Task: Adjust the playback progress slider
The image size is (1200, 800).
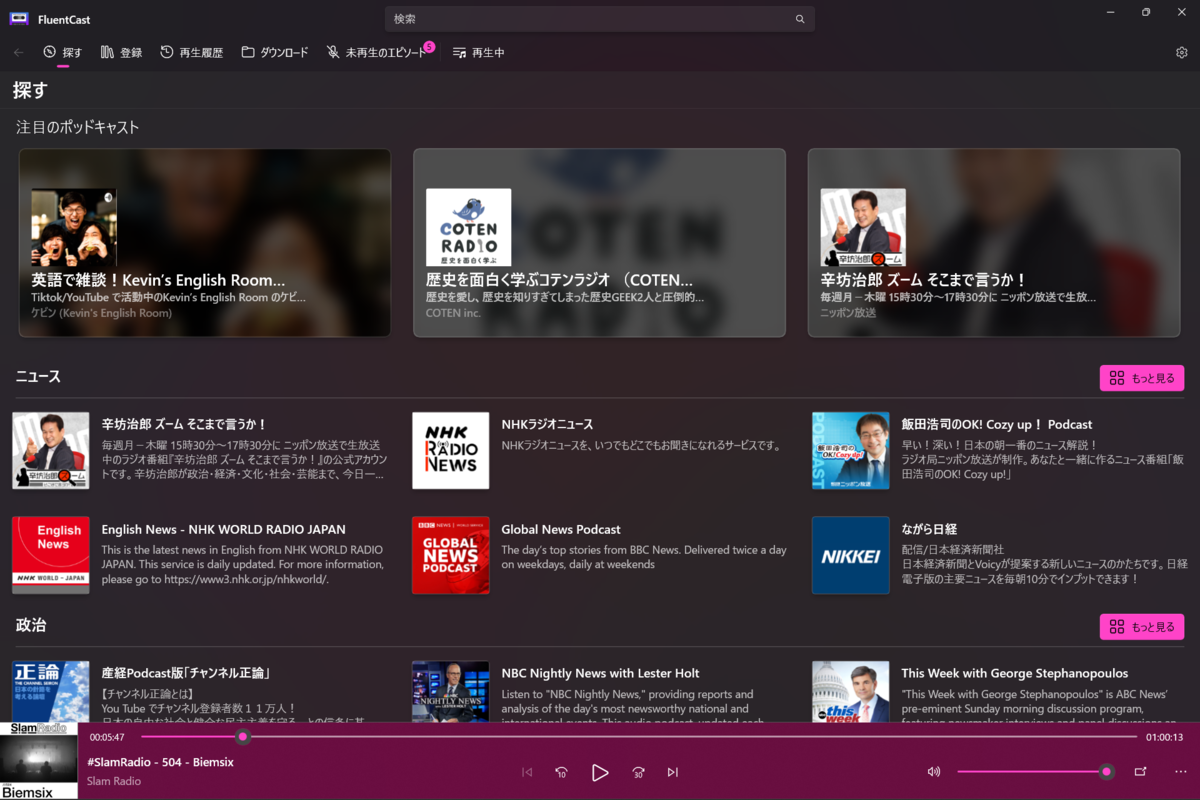Action: (639, 737)
